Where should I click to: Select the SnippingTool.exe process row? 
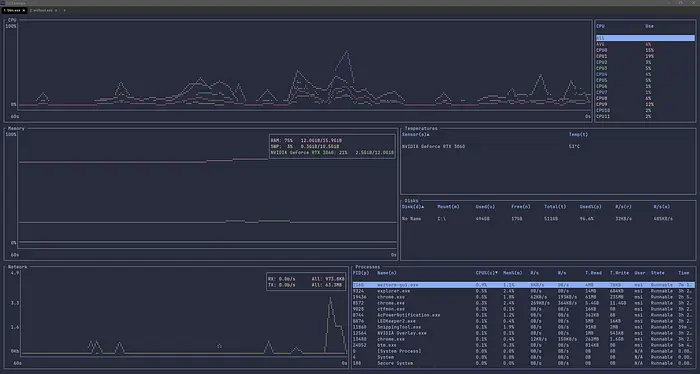[x=523, y=327]
